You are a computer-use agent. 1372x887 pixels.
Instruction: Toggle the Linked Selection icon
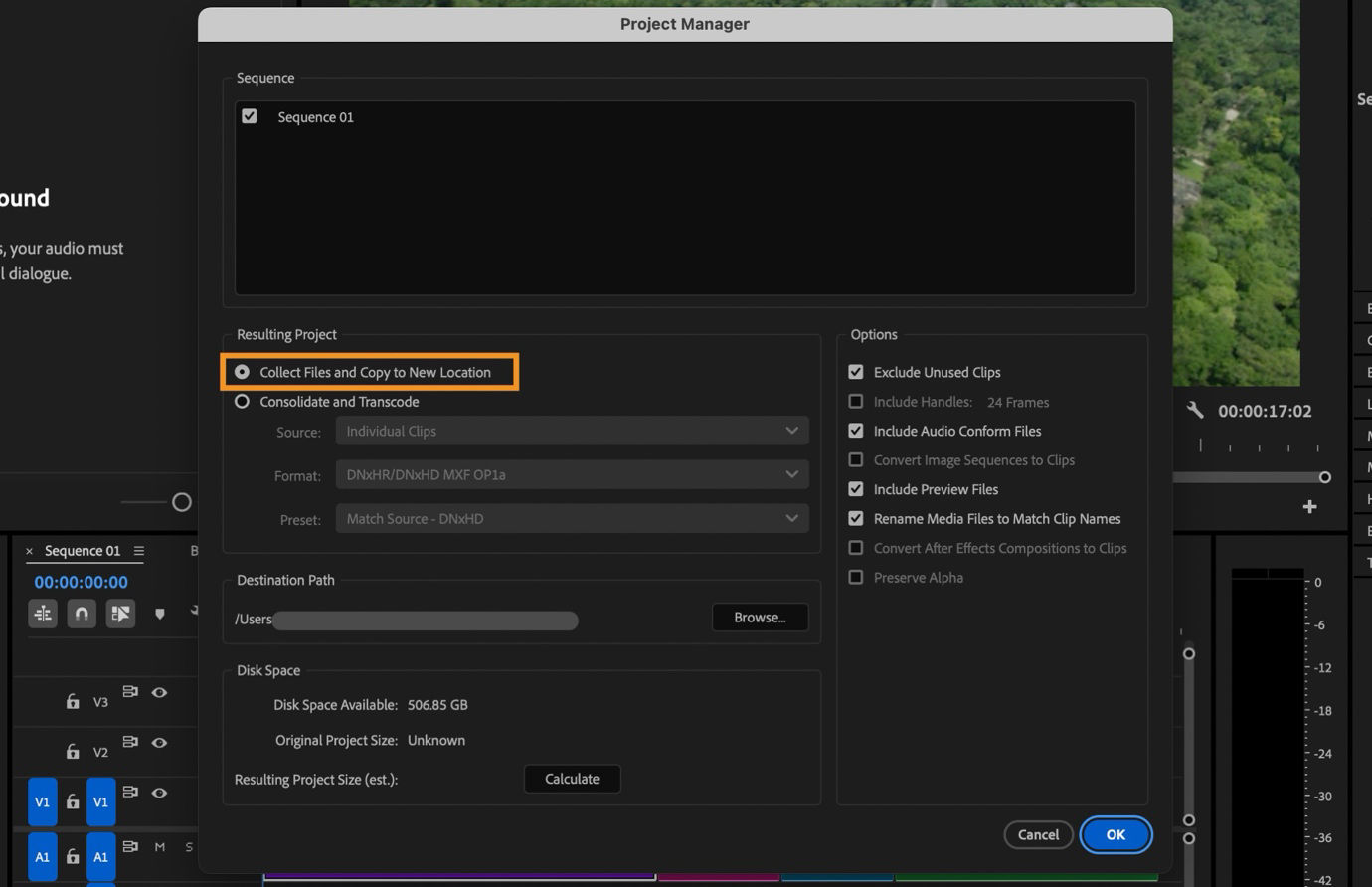tap(120, 614)
